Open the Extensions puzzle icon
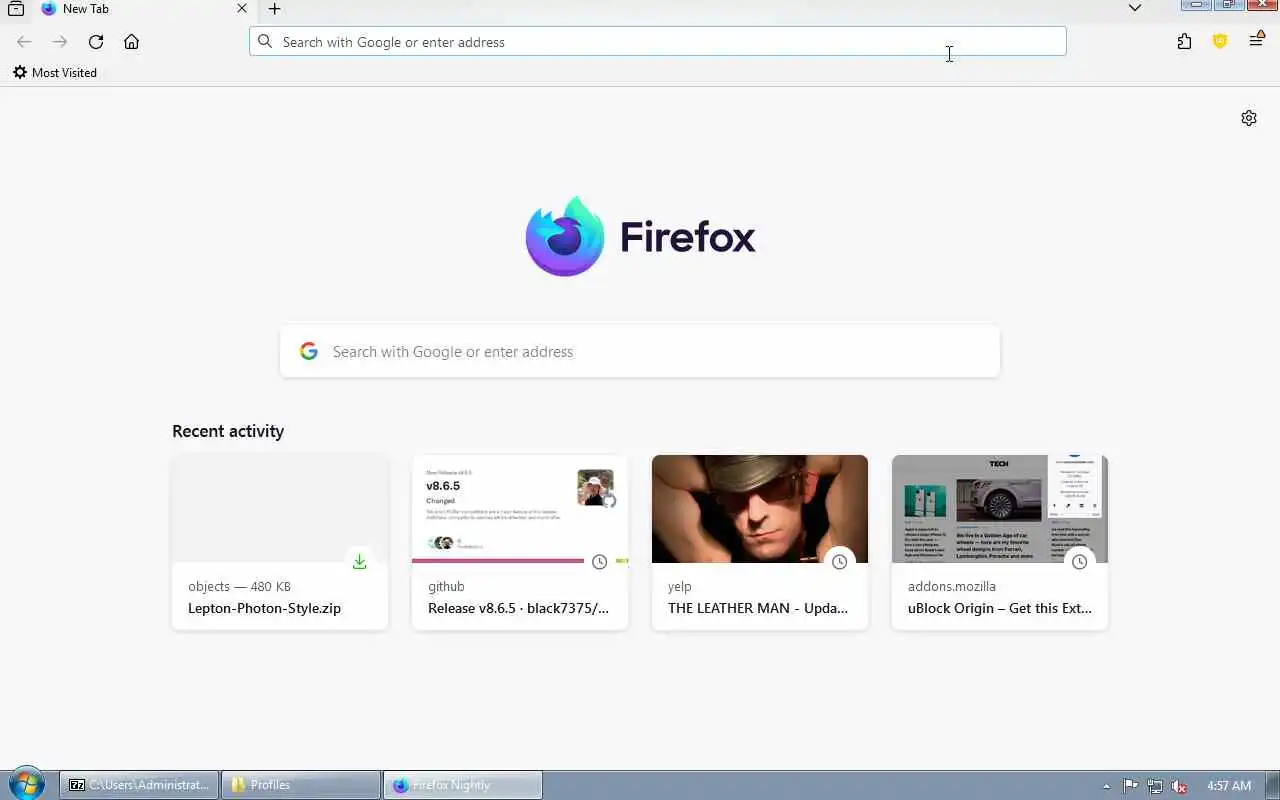The height and width of the screenshot is (800, 1280). pos(1184,42)
